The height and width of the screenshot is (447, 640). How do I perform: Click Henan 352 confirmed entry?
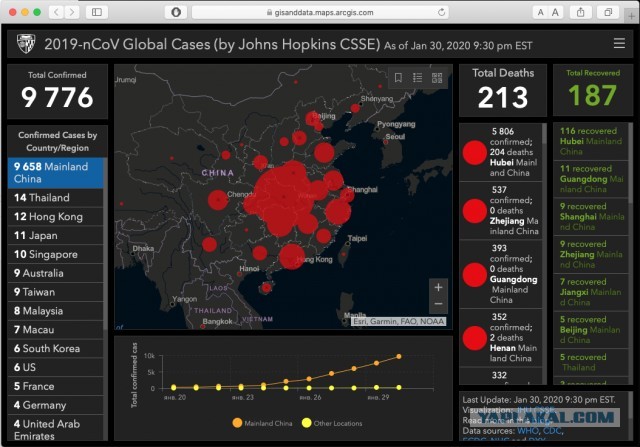click(x=501, y=338)
